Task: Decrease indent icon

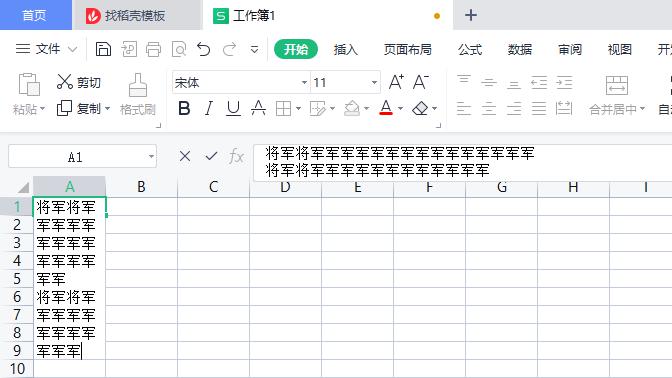Action: tap(539, 82)
